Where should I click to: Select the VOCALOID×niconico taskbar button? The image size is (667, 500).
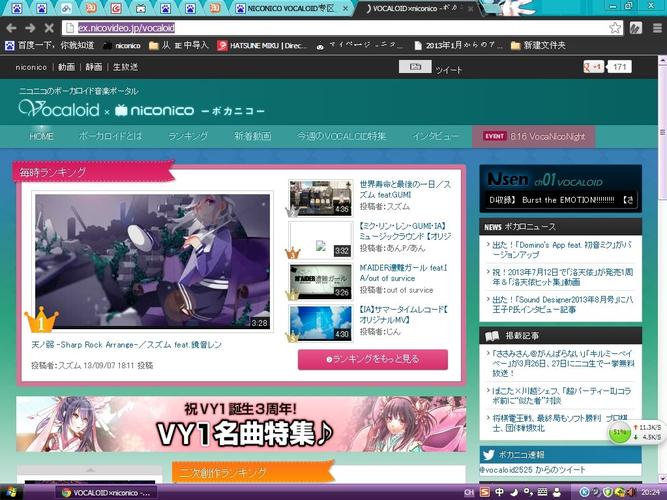click(x=106, y=493)
